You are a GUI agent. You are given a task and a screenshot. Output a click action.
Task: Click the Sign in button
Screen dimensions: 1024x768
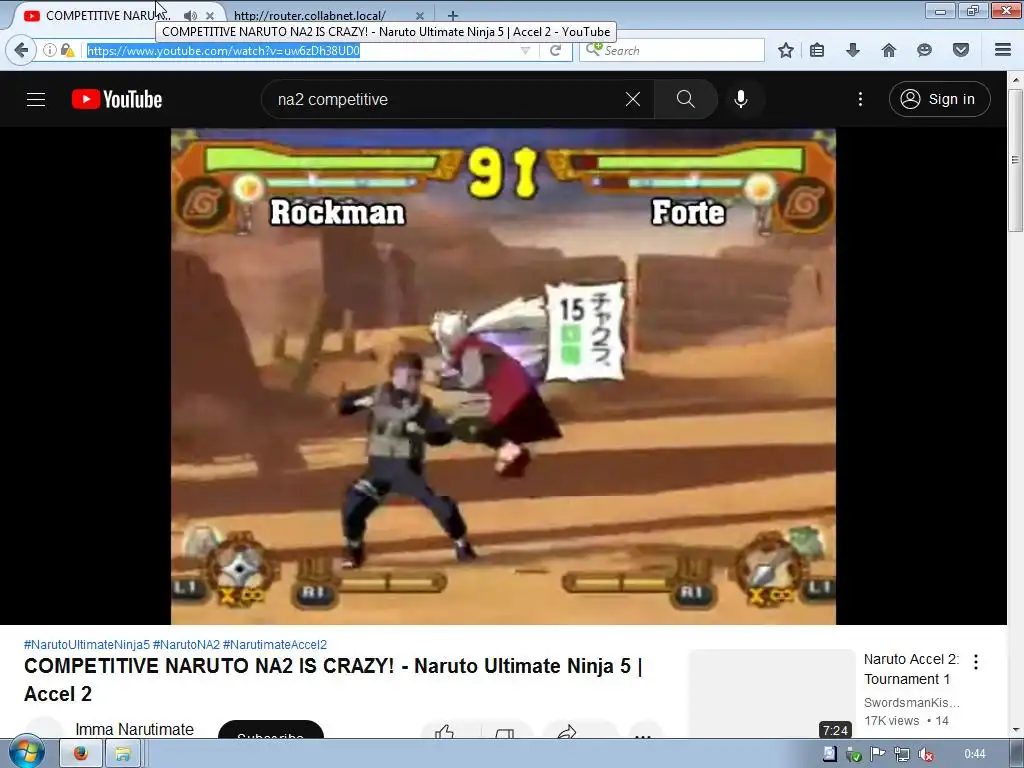pyautogui.click(x=939, y=99)
